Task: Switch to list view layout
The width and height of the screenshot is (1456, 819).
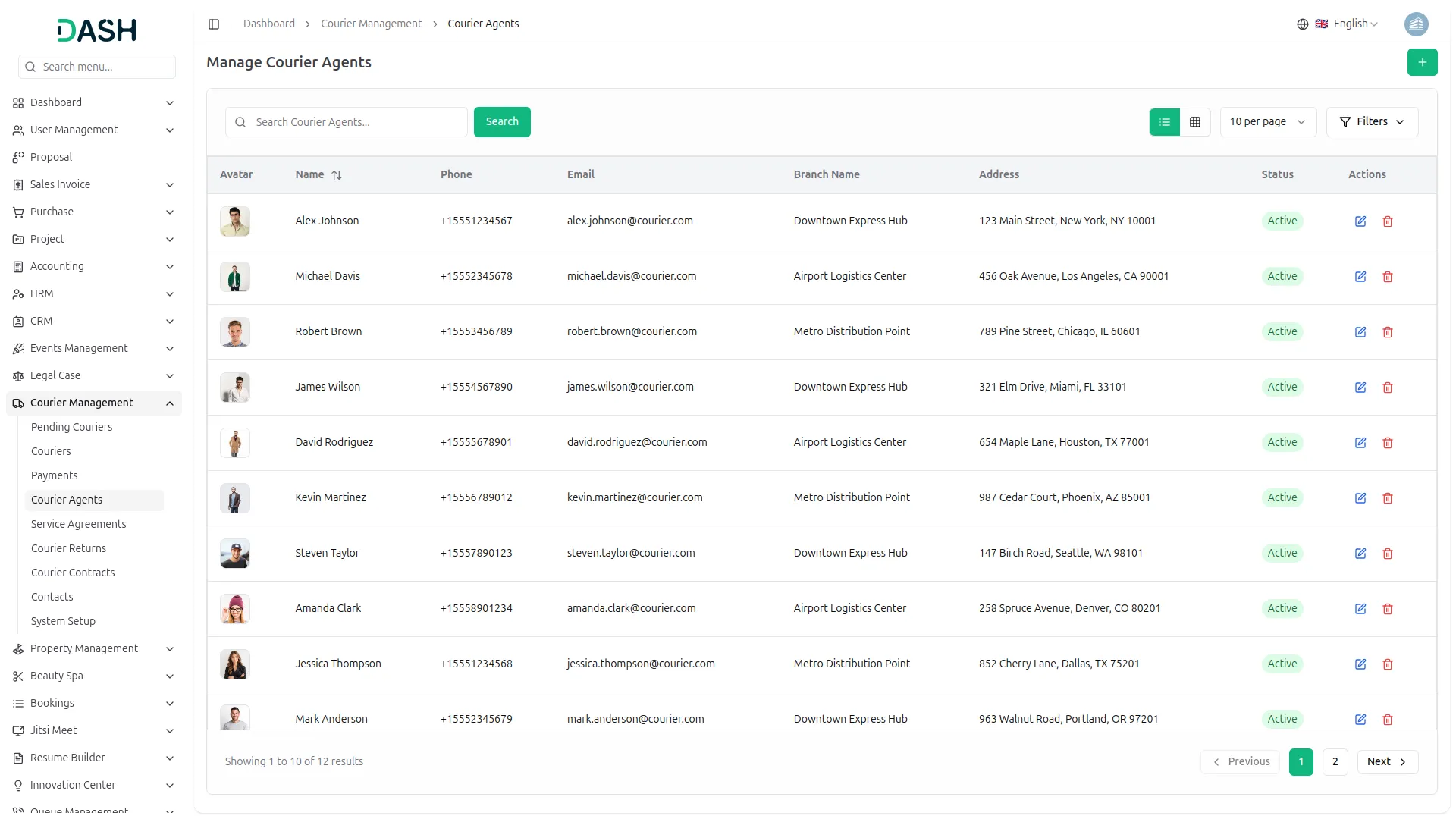Action: [x=1165, y=122]
